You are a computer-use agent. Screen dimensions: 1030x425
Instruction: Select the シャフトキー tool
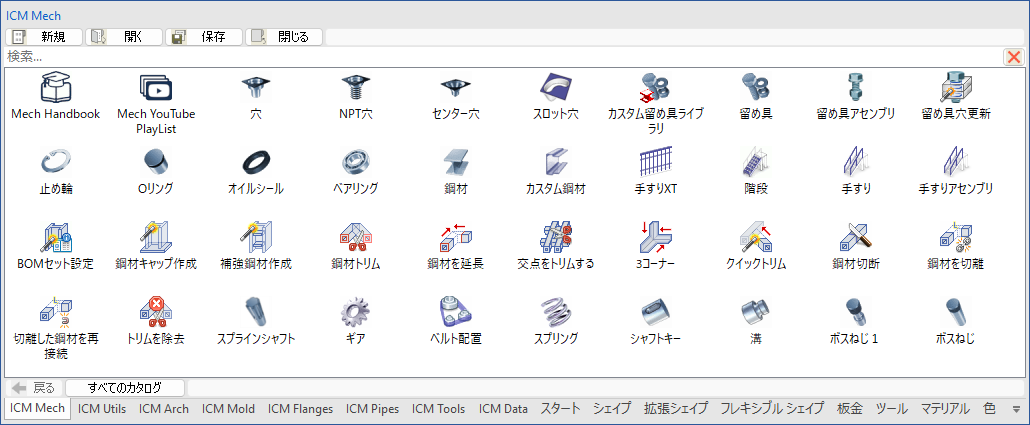pos(655,312)
